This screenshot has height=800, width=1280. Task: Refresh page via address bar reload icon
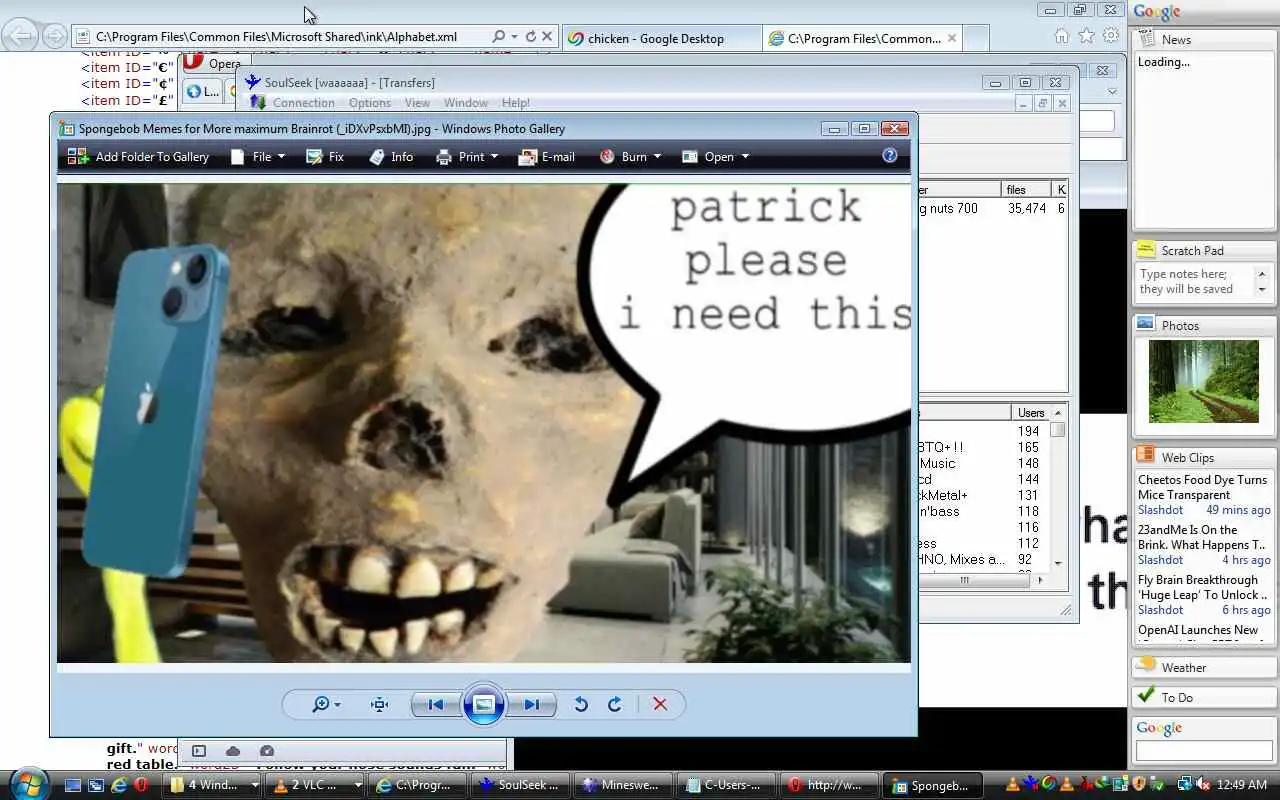point(531,36)
